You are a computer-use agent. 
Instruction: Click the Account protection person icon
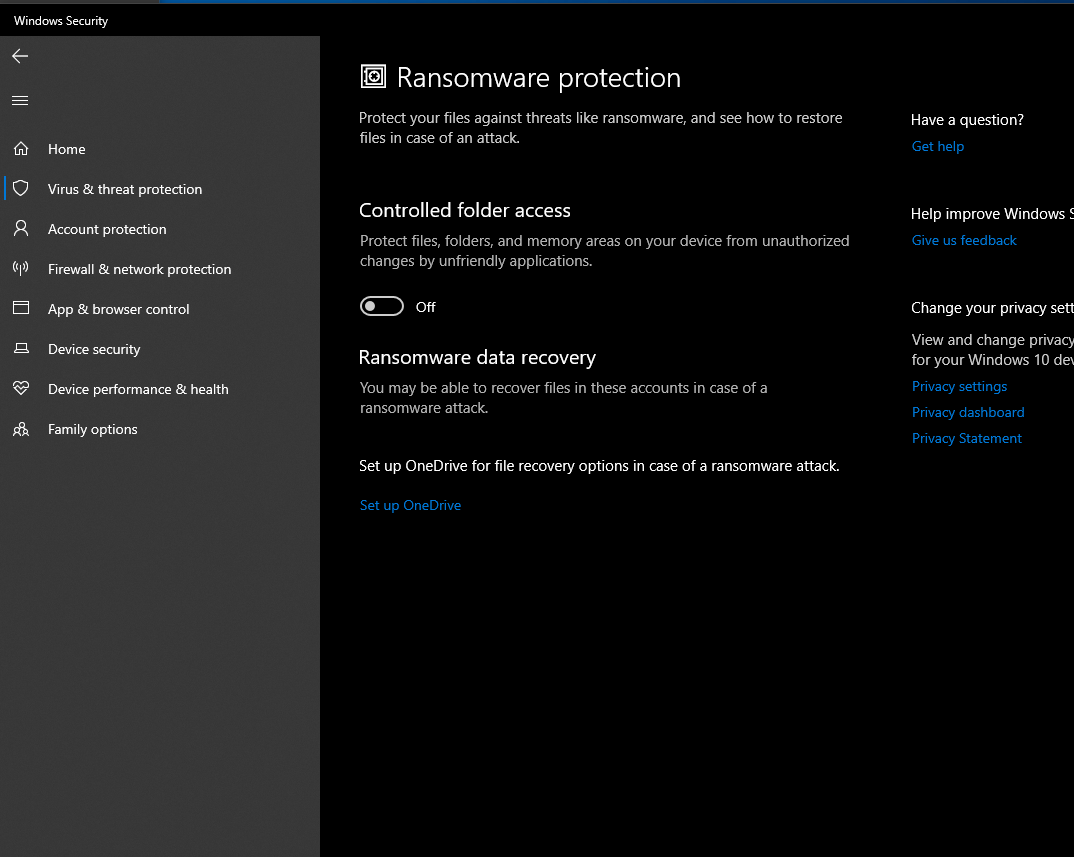point(20,229)
